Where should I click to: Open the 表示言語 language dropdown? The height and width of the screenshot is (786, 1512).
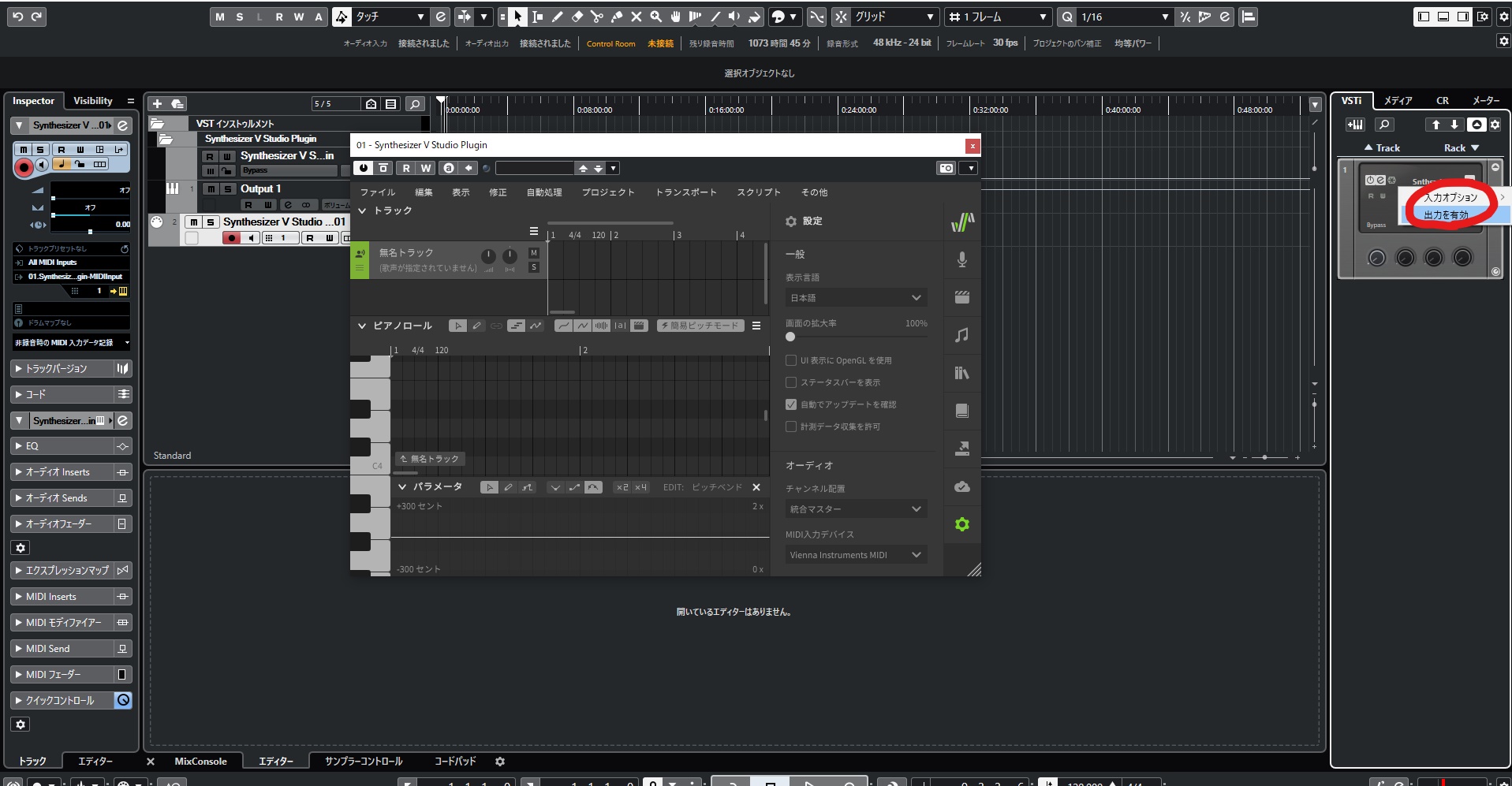click(856, 297)
